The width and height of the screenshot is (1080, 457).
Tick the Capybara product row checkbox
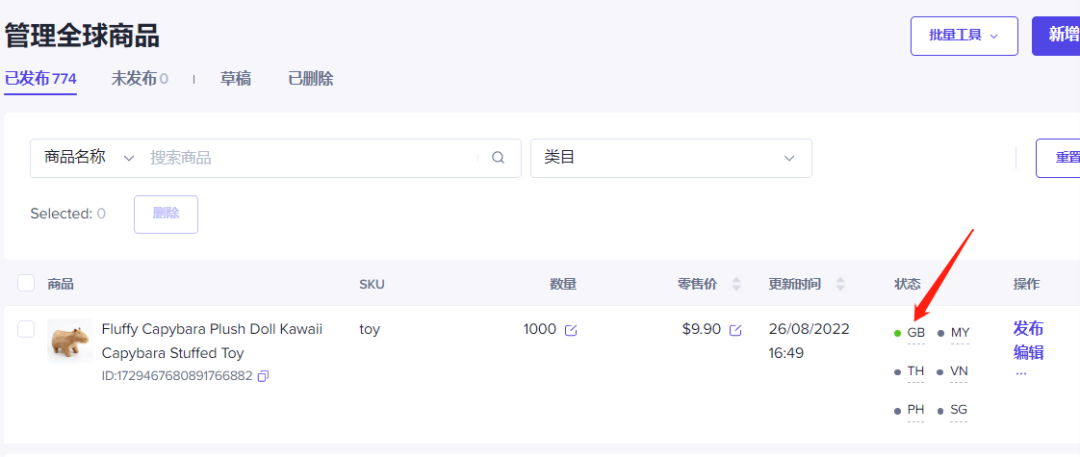coord(26,329)
